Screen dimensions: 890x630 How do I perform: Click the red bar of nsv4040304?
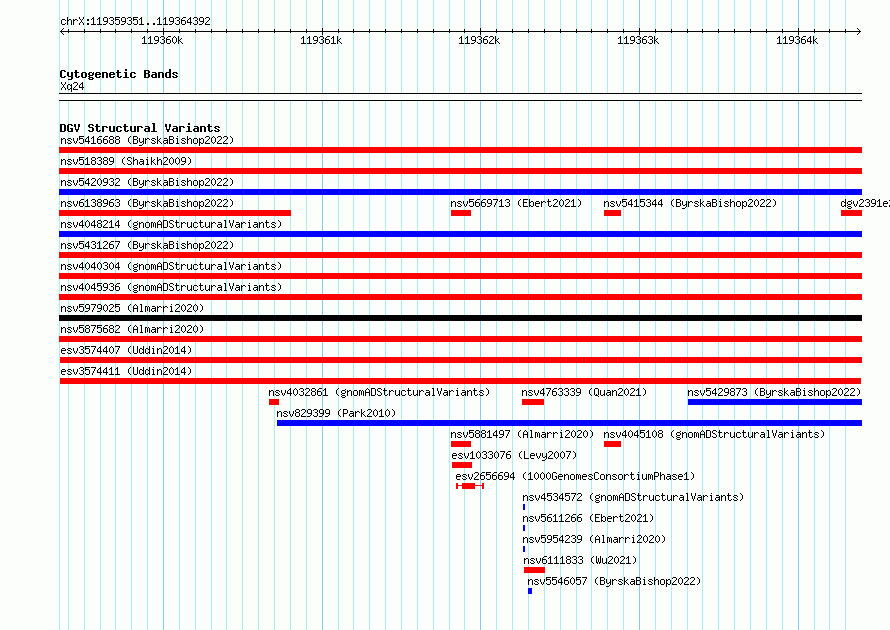pyautogui.click(x=460, y=276)
